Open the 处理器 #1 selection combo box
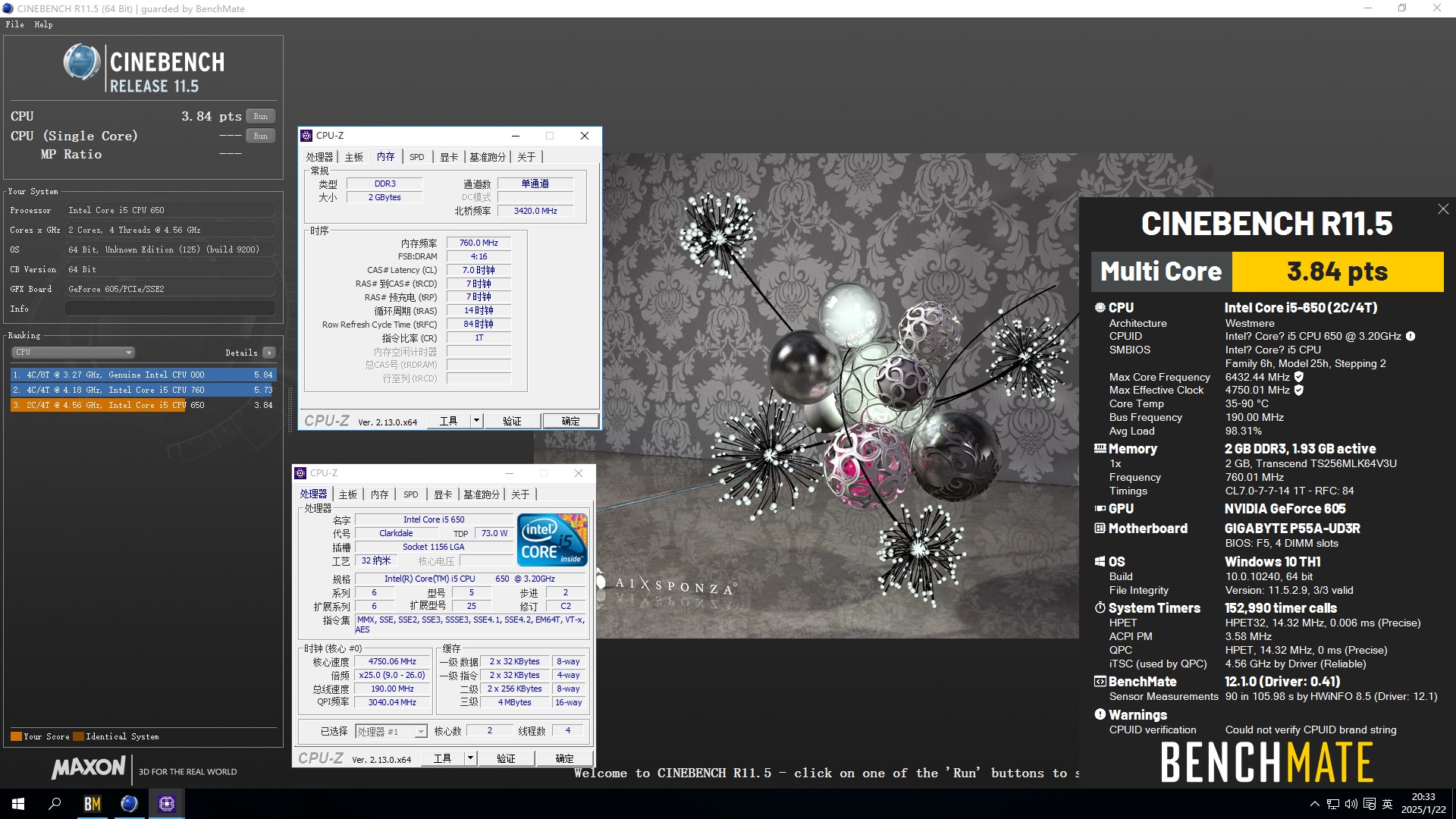 (391, 732)
